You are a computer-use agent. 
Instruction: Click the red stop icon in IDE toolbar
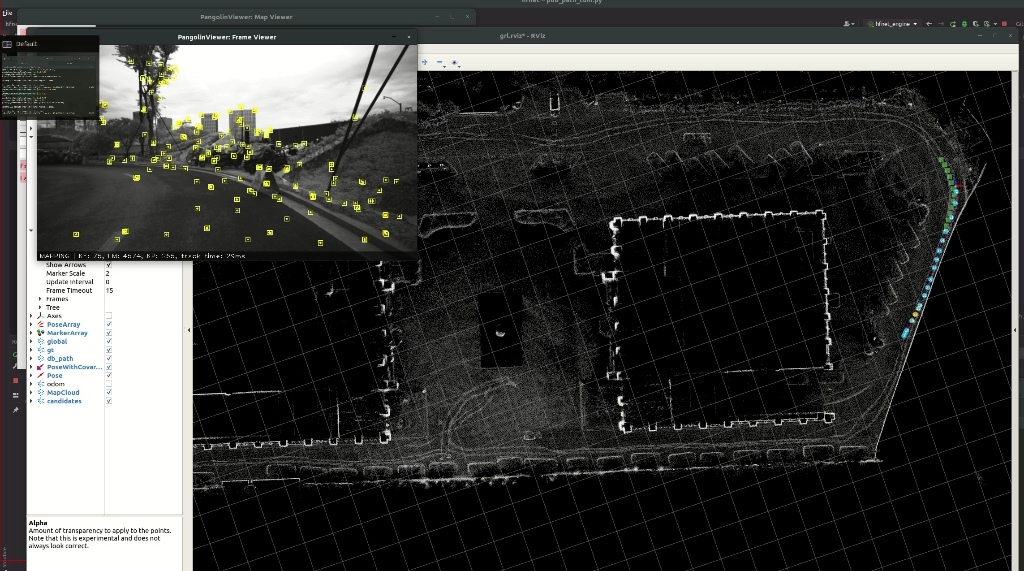coord(1004,24)
